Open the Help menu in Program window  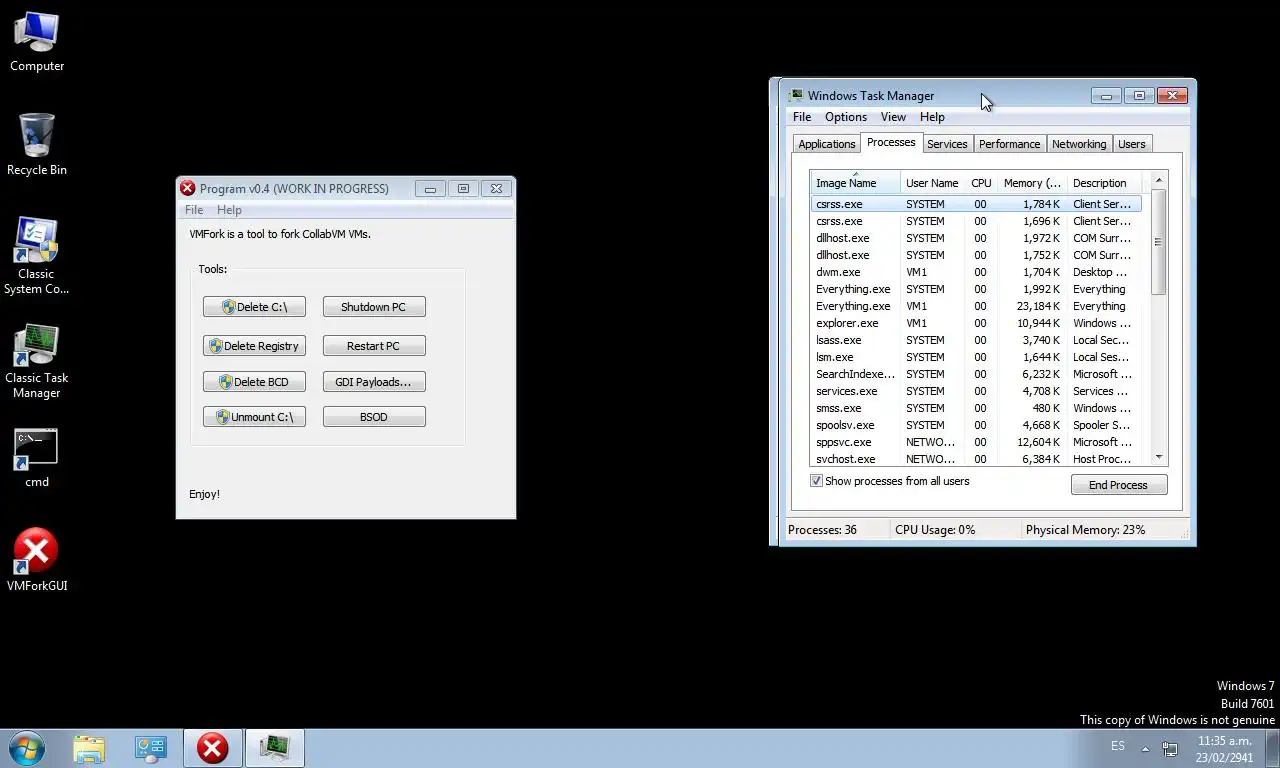pyautogui.click(x=229, y=210)
